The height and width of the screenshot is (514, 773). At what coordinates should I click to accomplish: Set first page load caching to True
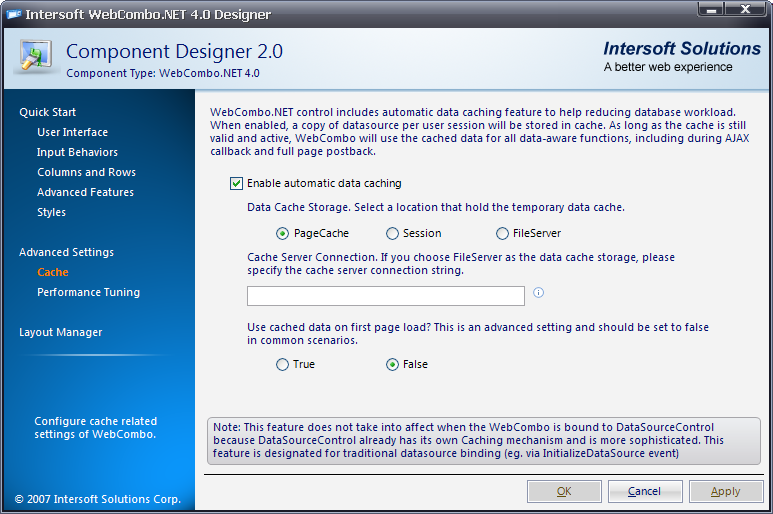(x=283, y=364)
